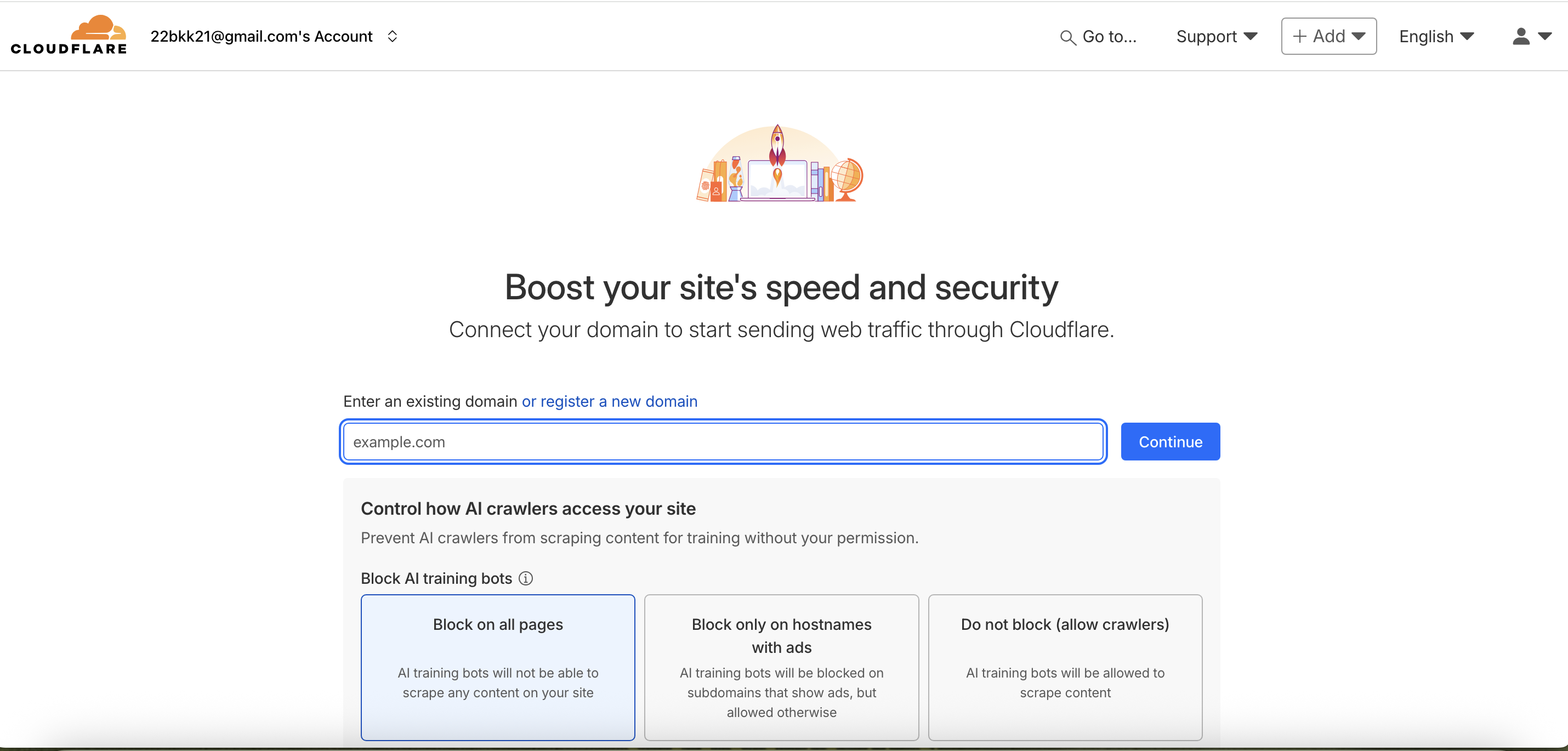Select Block only on hostnames with ads
This screenshot has width=1568, height=751.
781,667
